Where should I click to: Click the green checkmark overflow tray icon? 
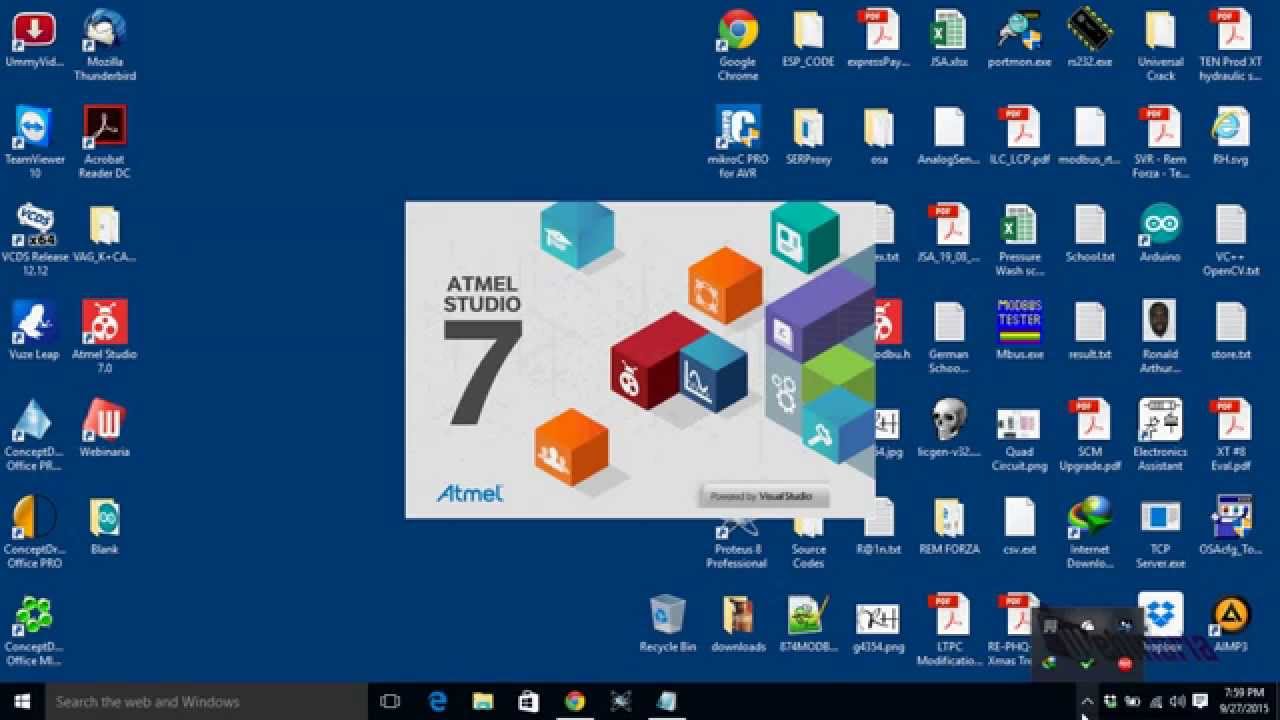[x=1087, y=662]
